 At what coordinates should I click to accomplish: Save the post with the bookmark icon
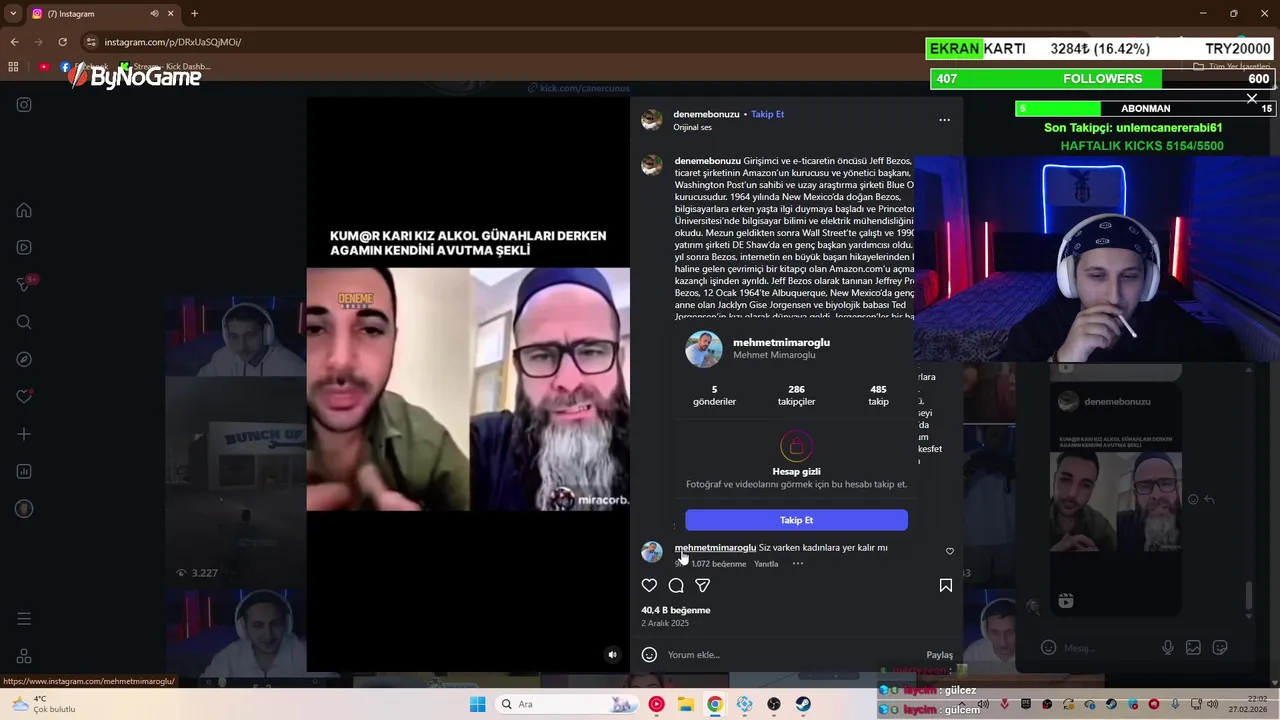(x=946, y=585)
